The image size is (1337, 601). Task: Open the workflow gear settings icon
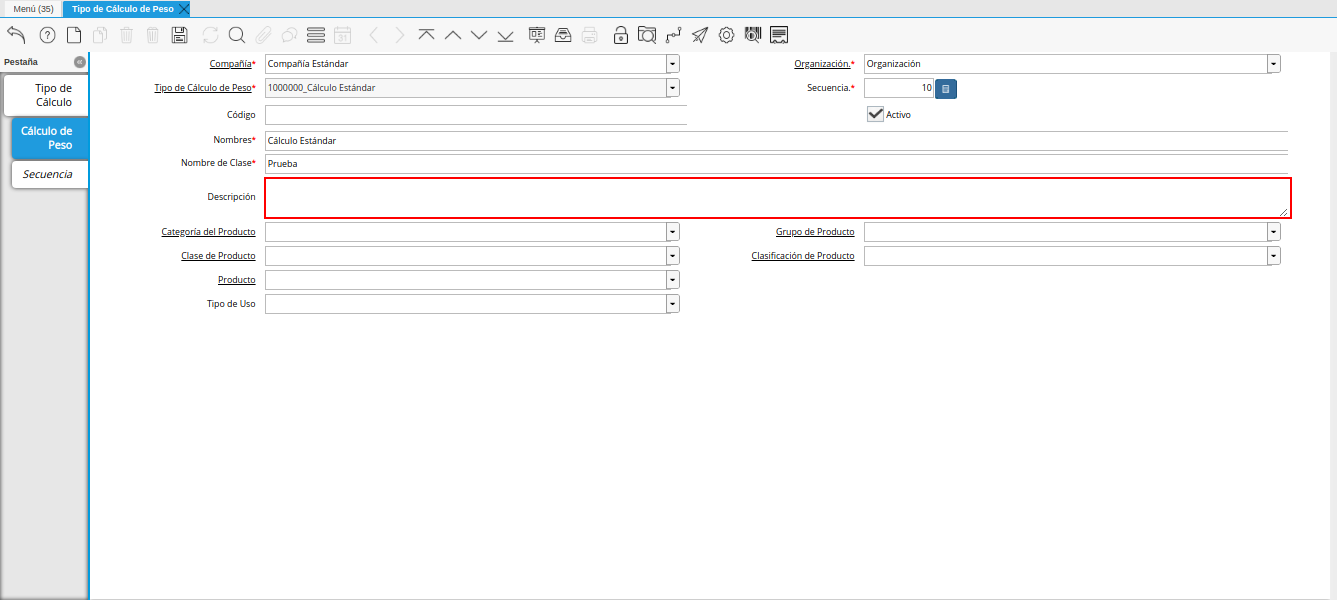coord(726,35)
